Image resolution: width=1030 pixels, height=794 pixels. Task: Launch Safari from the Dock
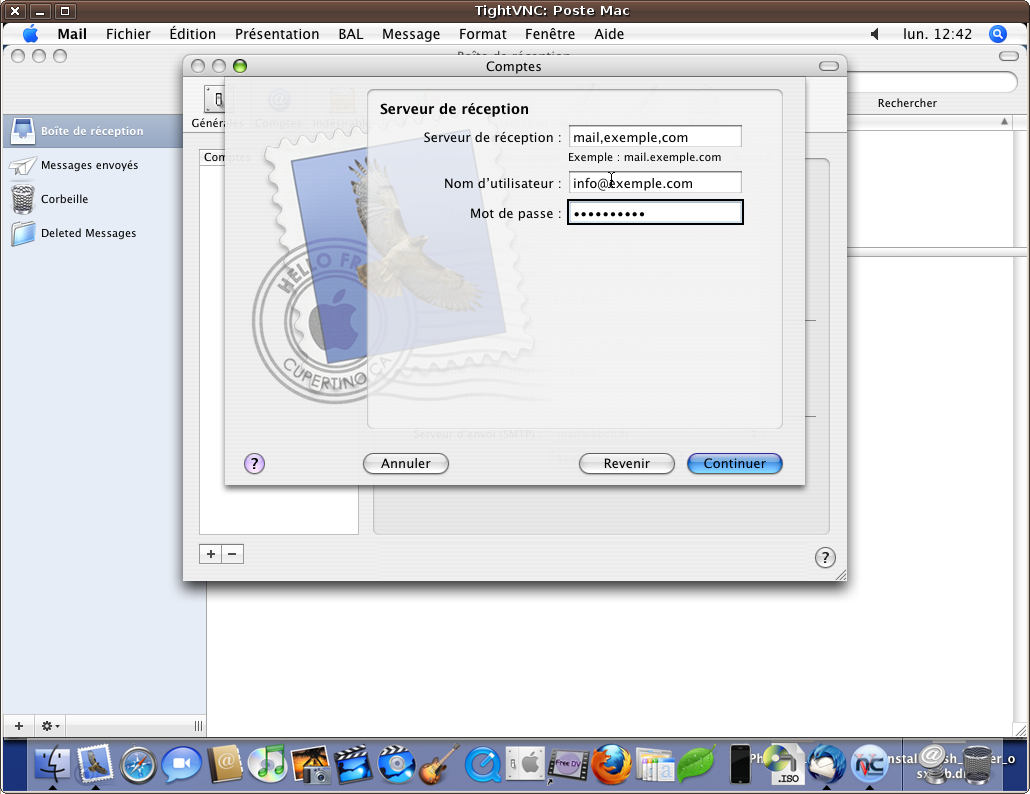tap(138, 765)
